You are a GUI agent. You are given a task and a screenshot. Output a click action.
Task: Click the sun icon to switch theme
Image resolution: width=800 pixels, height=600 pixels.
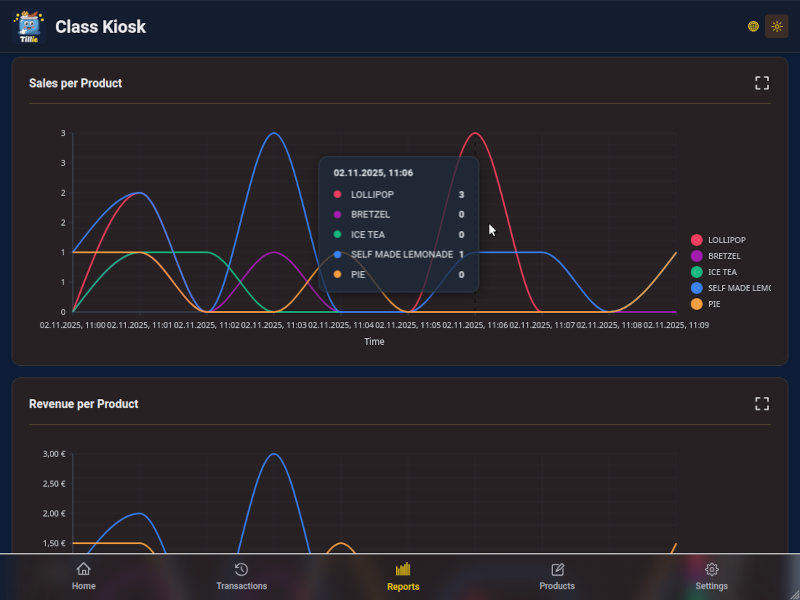click(777, 26)
